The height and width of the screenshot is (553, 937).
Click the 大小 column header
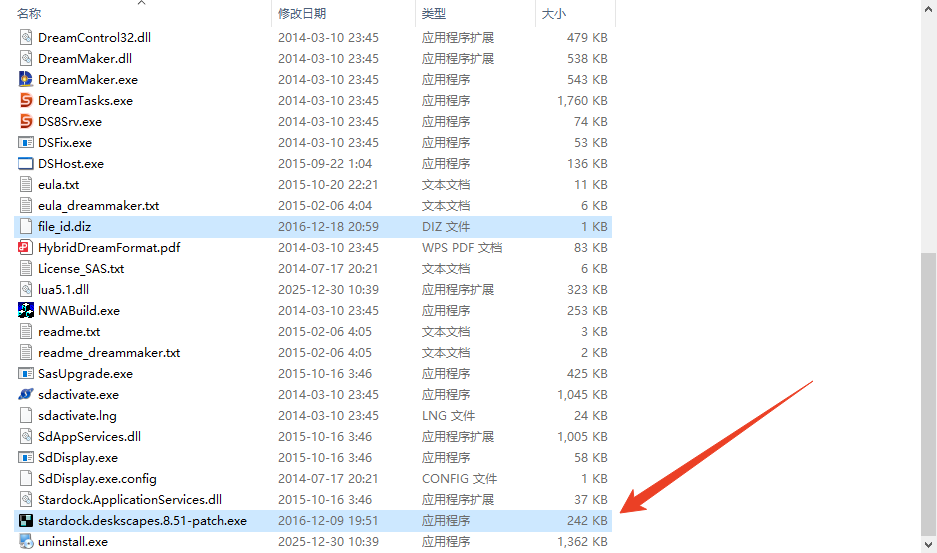click(553, 13)
